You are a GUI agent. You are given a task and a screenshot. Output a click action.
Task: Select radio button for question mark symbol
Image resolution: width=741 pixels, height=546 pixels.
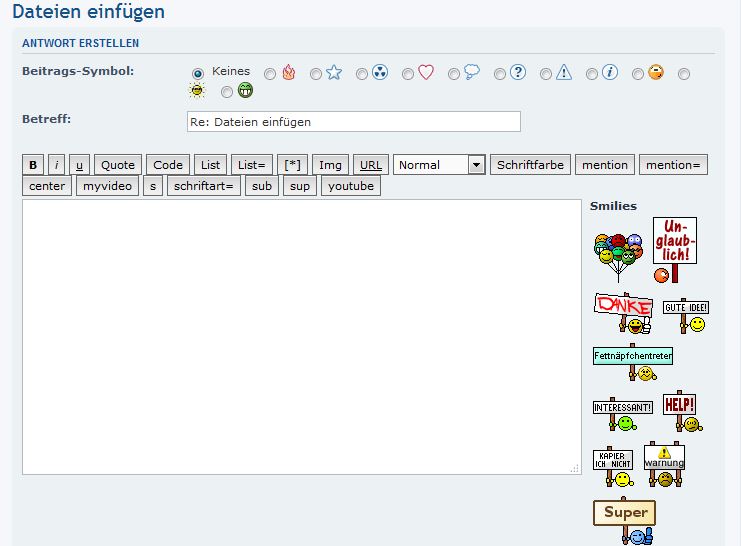coord(500,74)
